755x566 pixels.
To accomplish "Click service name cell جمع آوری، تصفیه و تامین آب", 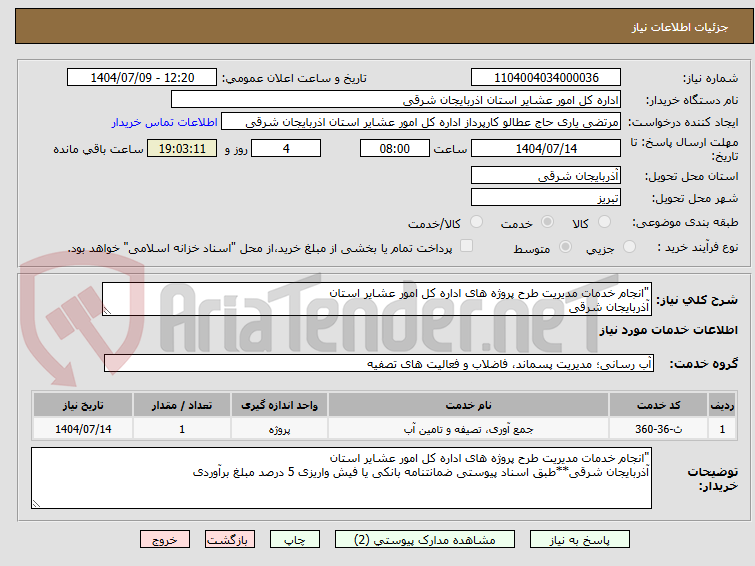I will coord(469,429).
